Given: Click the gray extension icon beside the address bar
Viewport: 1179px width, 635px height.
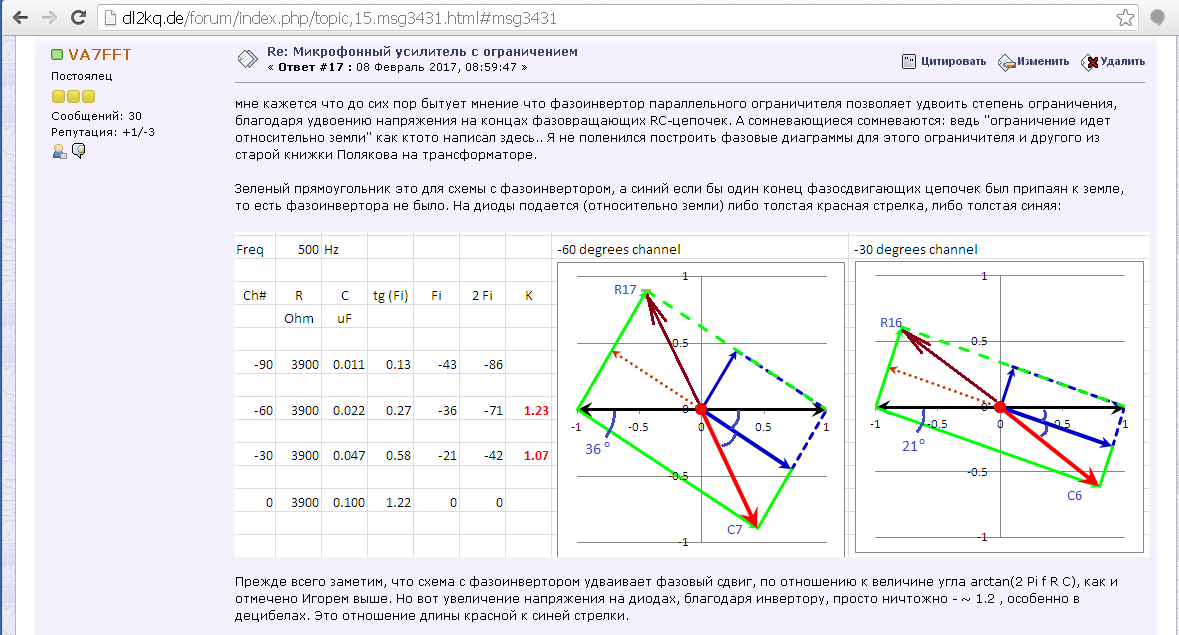Looking at the screenshot, I should pos(1158,18).
